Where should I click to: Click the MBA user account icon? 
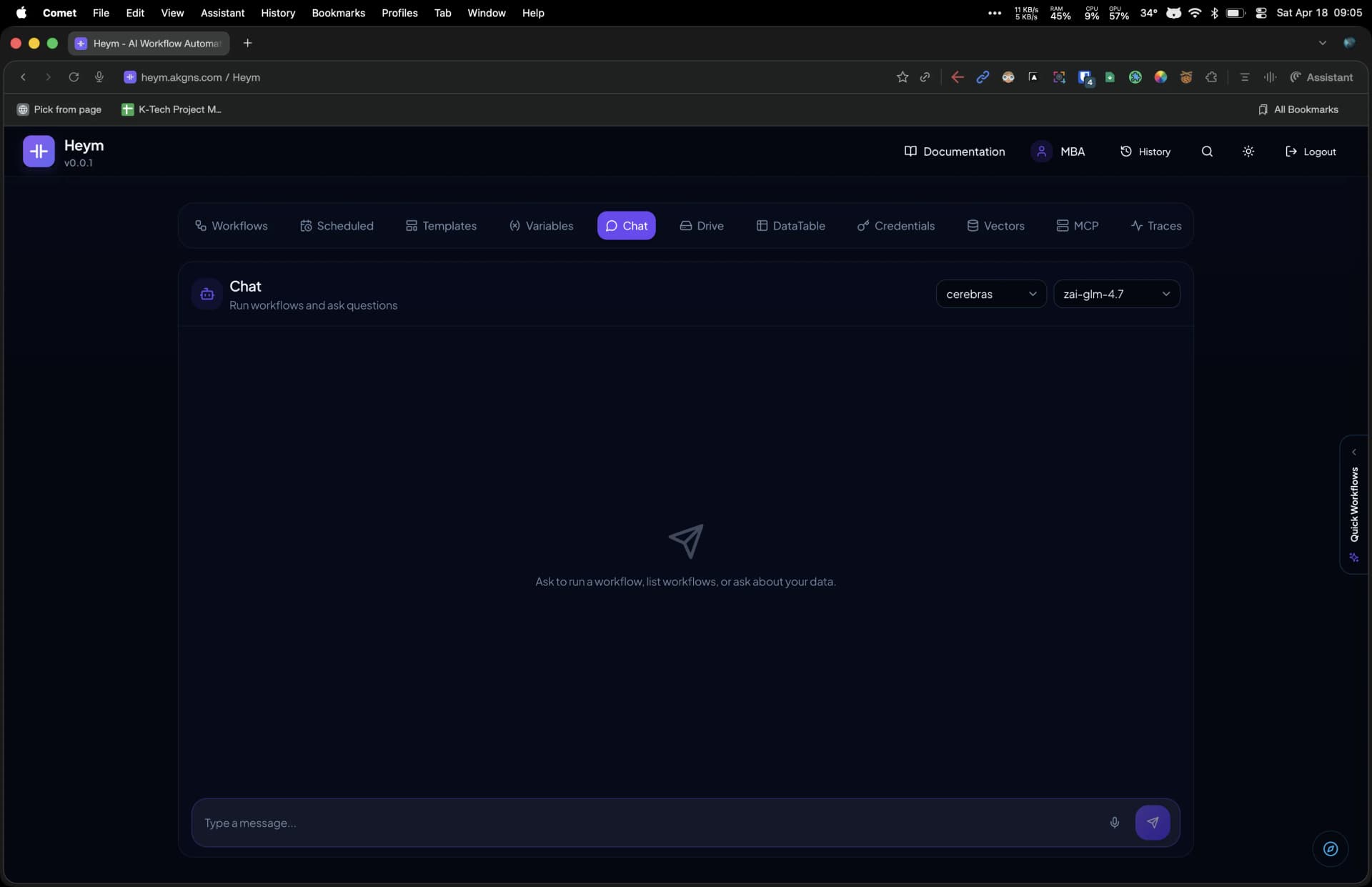point(1042,151)
